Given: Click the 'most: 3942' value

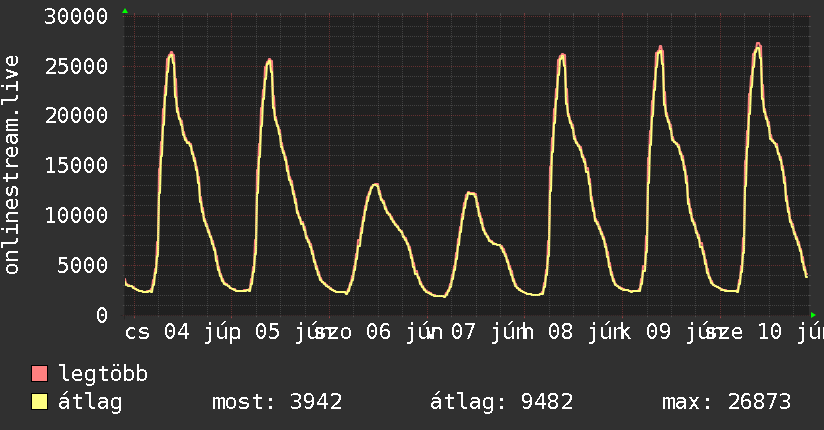Looking at the screenshot, I should 277,402.
